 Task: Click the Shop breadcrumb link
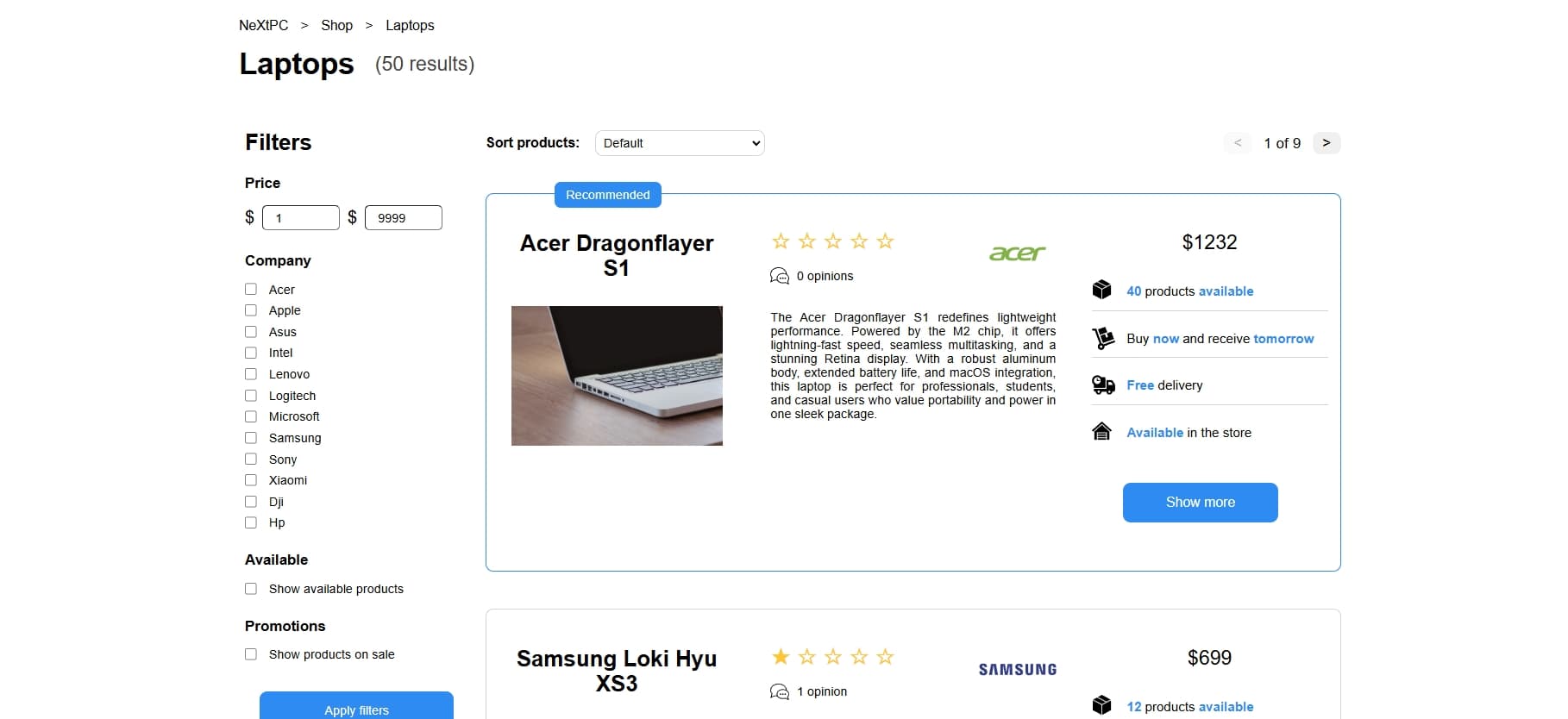tap(337, 25)
